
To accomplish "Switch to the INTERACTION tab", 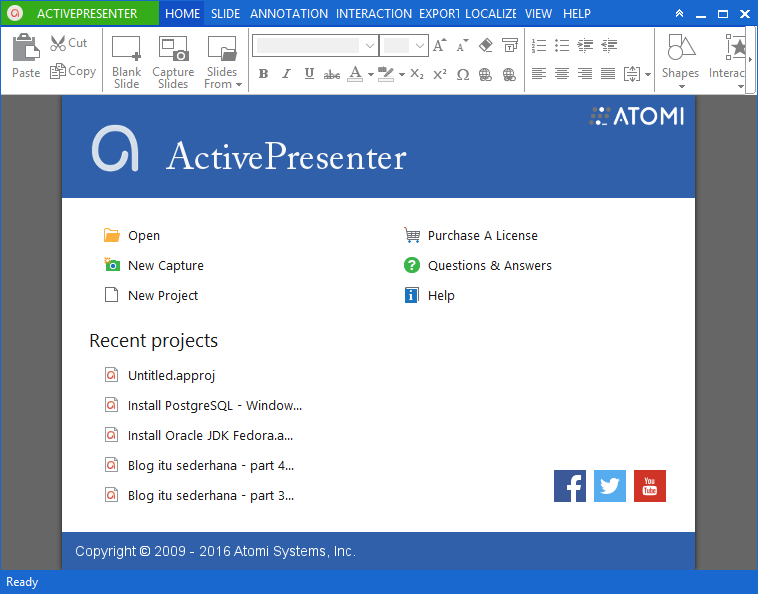I will [x=374, y=14].
